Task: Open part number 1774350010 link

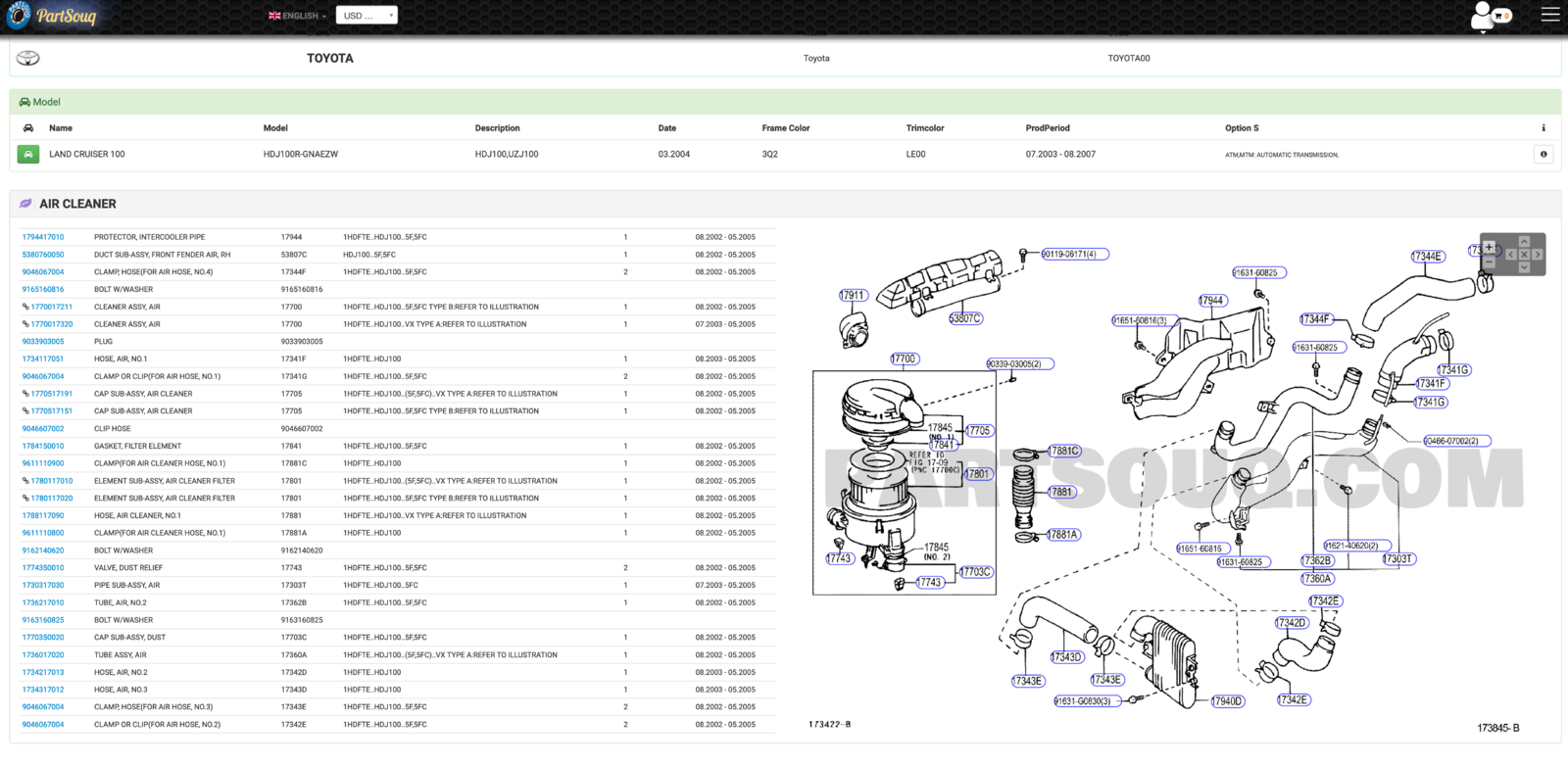Action: 43,568
